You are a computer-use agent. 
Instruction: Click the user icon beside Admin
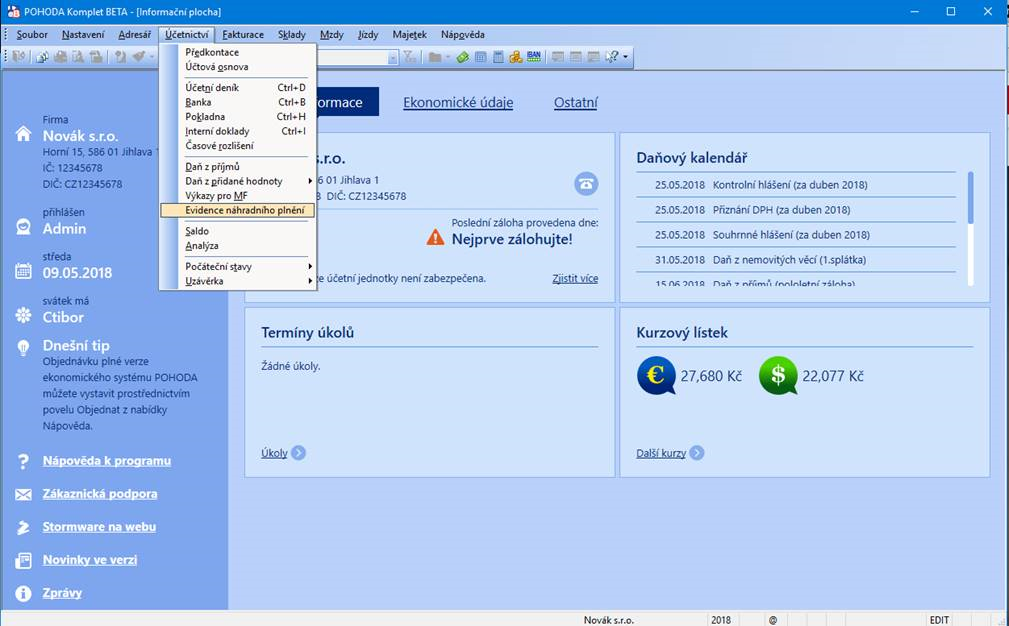point(23,226)
